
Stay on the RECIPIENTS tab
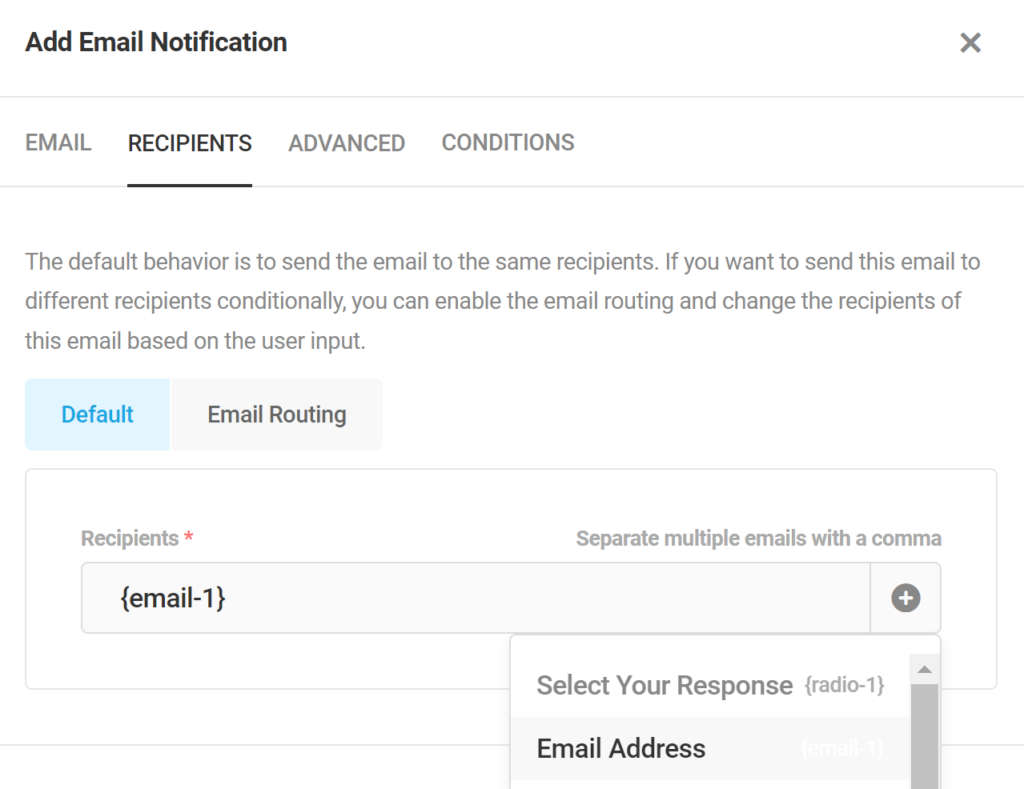pos(189,143)
